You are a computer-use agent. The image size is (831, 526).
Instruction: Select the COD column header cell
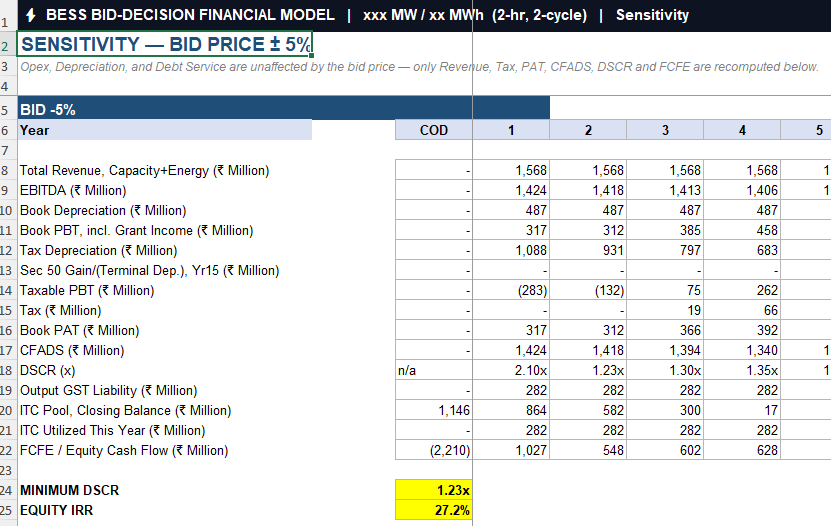[x=434, y=130]
